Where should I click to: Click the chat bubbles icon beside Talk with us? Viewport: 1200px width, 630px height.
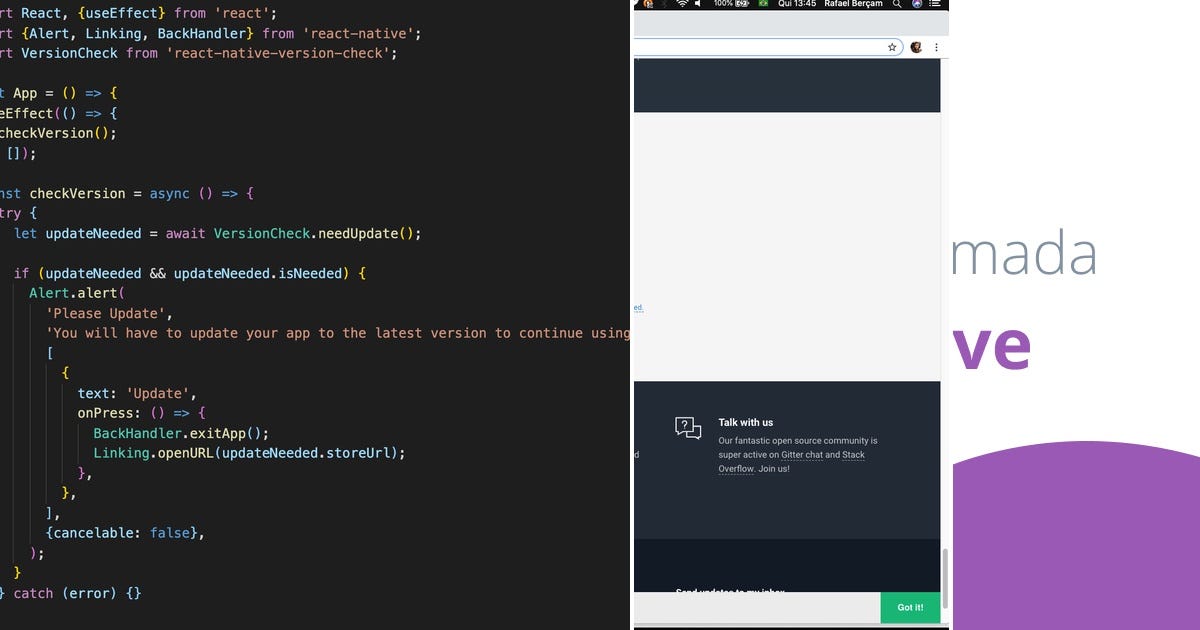[x=688, y=428]
